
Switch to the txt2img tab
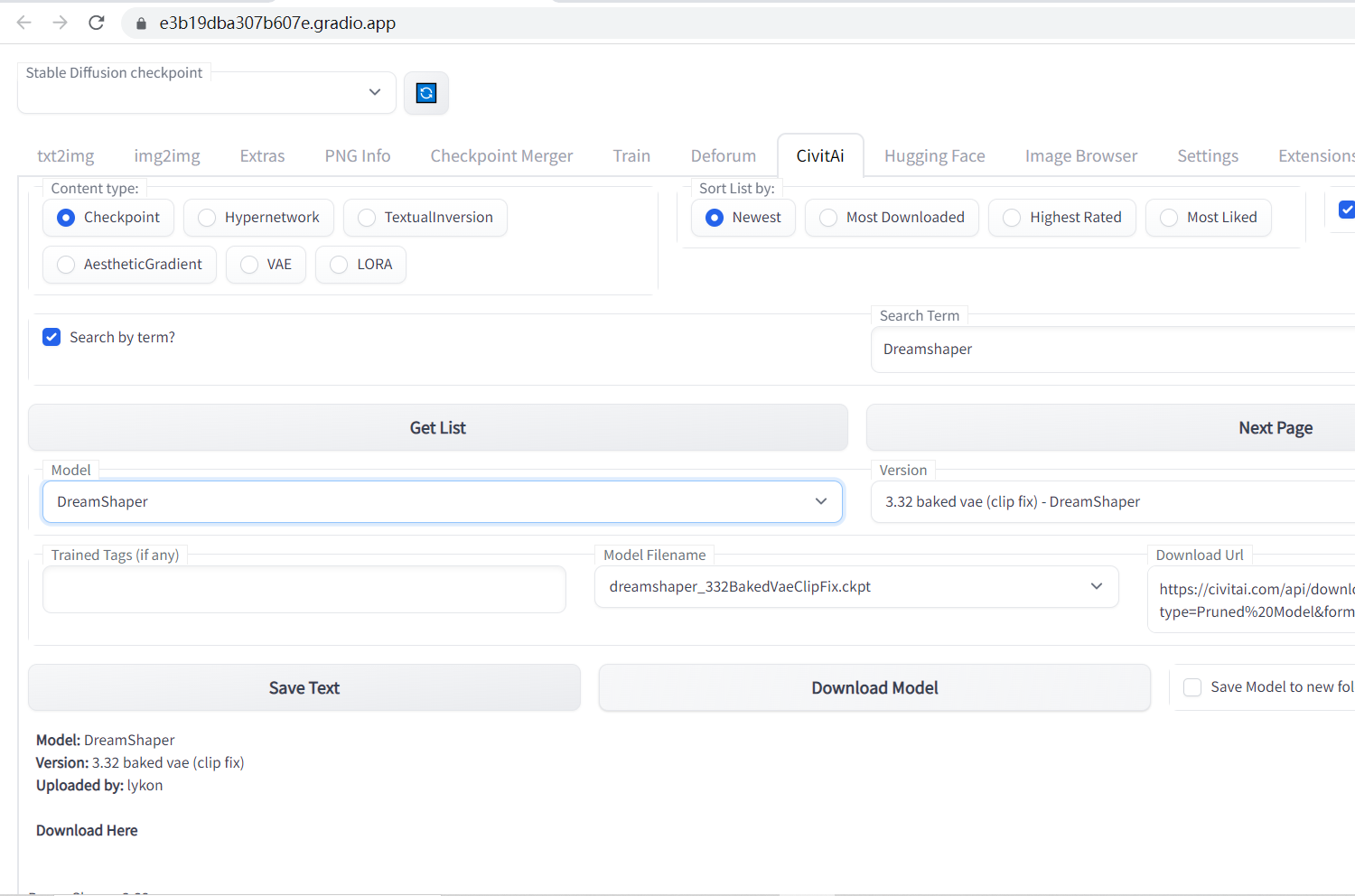pos(66,156)
